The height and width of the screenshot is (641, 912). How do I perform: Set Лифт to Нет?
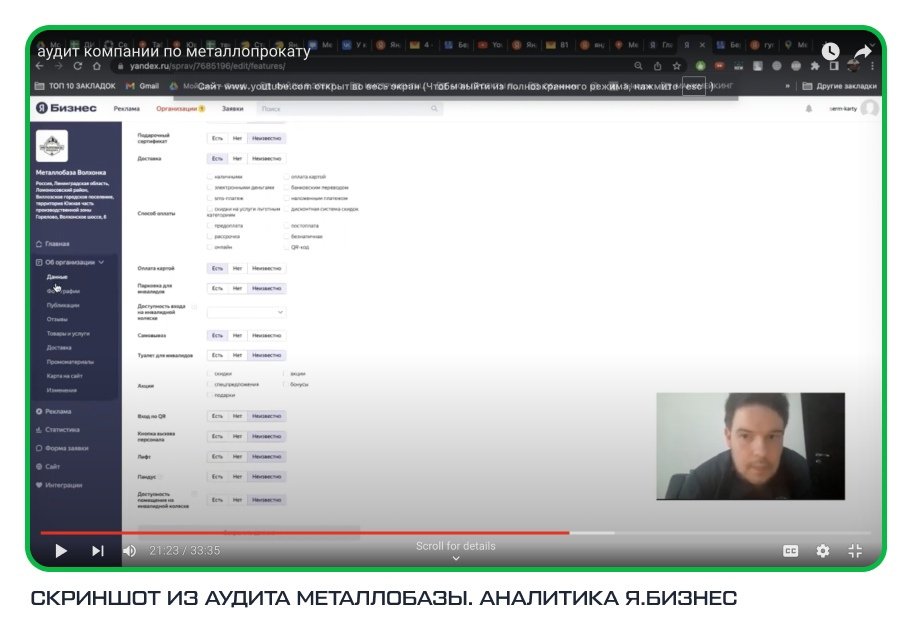237,457
